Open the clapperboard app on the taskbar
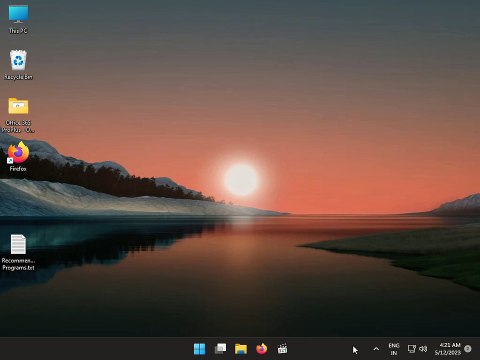Screen dimensions: 480x360 282,349
